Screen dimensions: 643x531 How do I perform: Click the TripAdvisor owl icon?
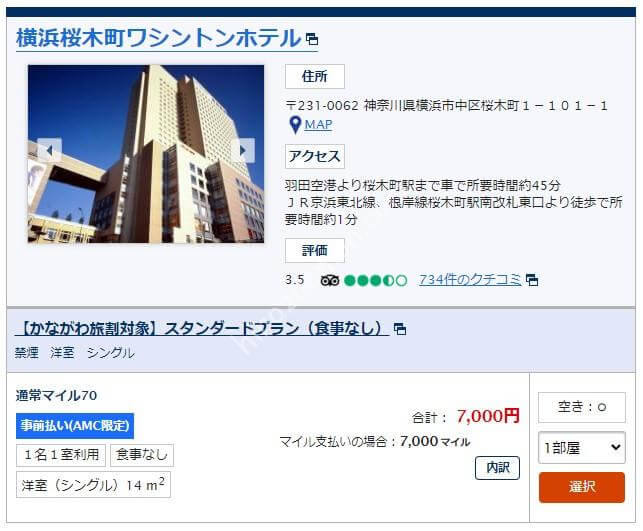point(330,280)
